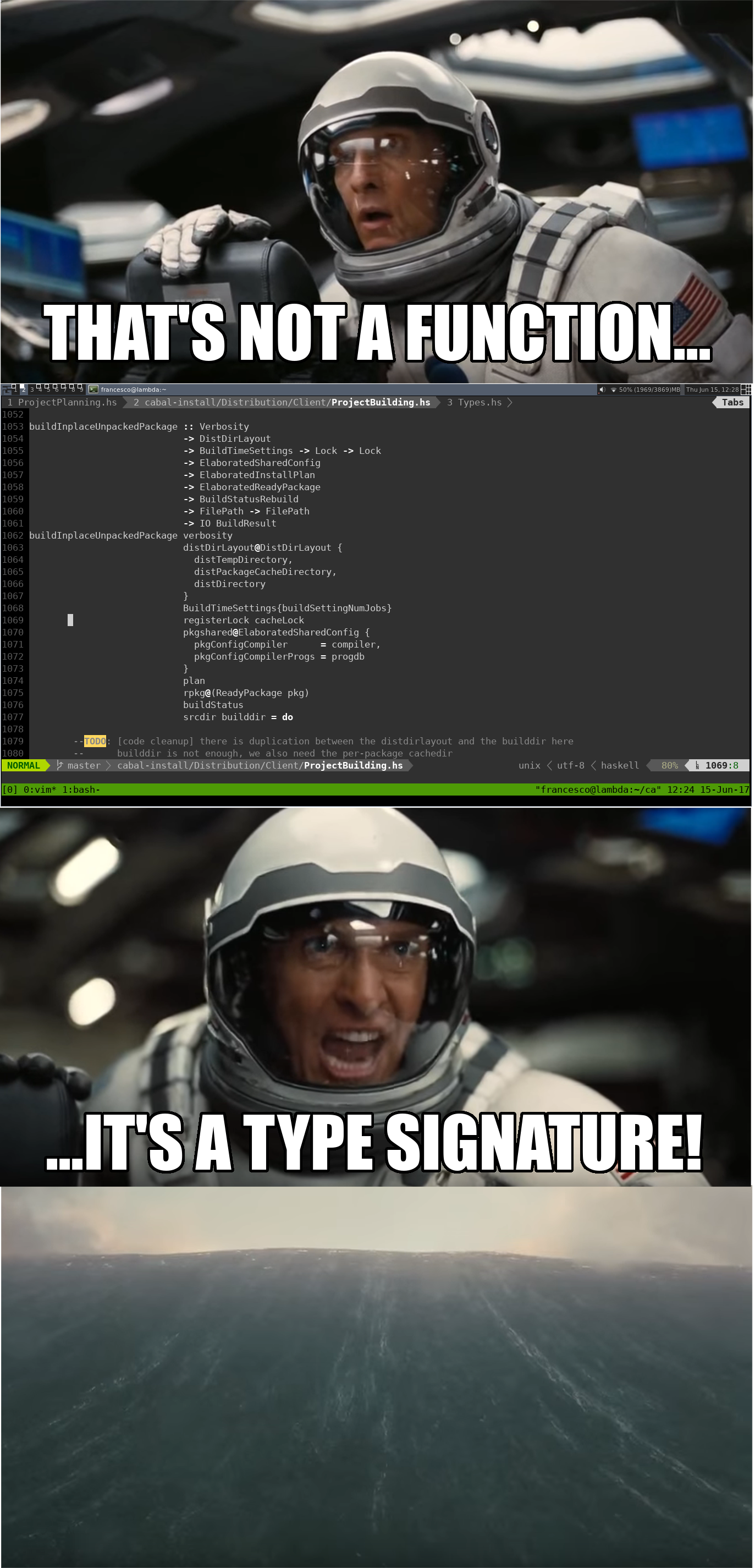This screenshot has height=1568, width=755.
Task: Click ElaboratedInstallPlan in the signature
Action: point(257,475)
